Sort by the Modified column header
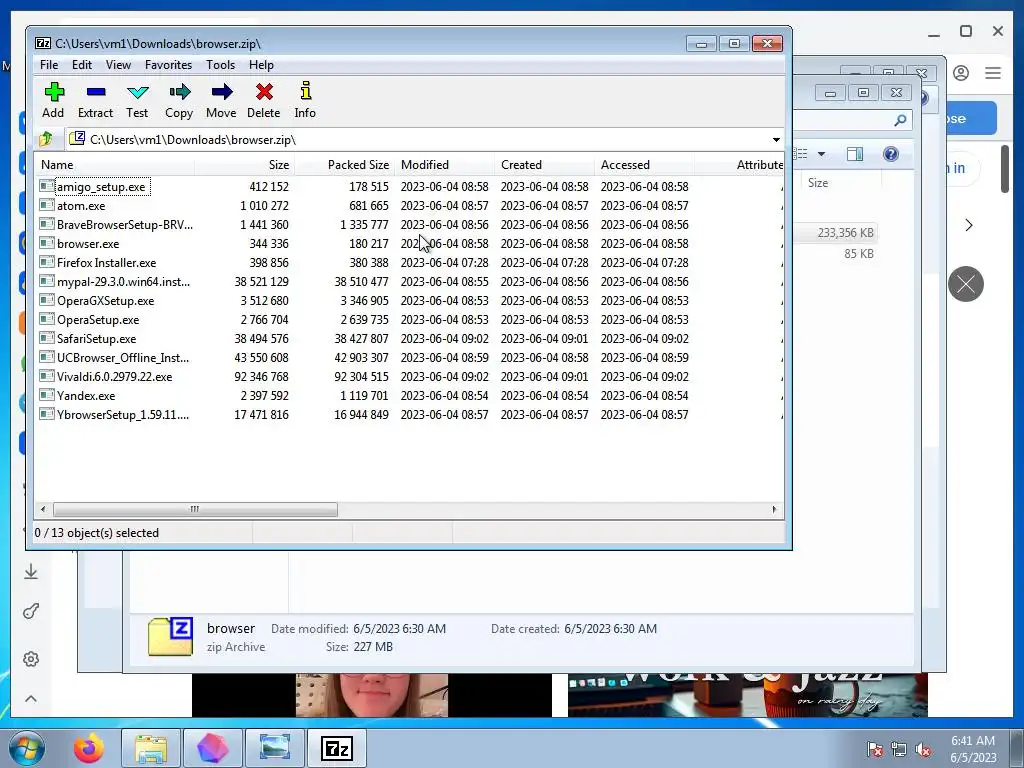This screenshot has width=1024, height=768. [x=445, y=165]
